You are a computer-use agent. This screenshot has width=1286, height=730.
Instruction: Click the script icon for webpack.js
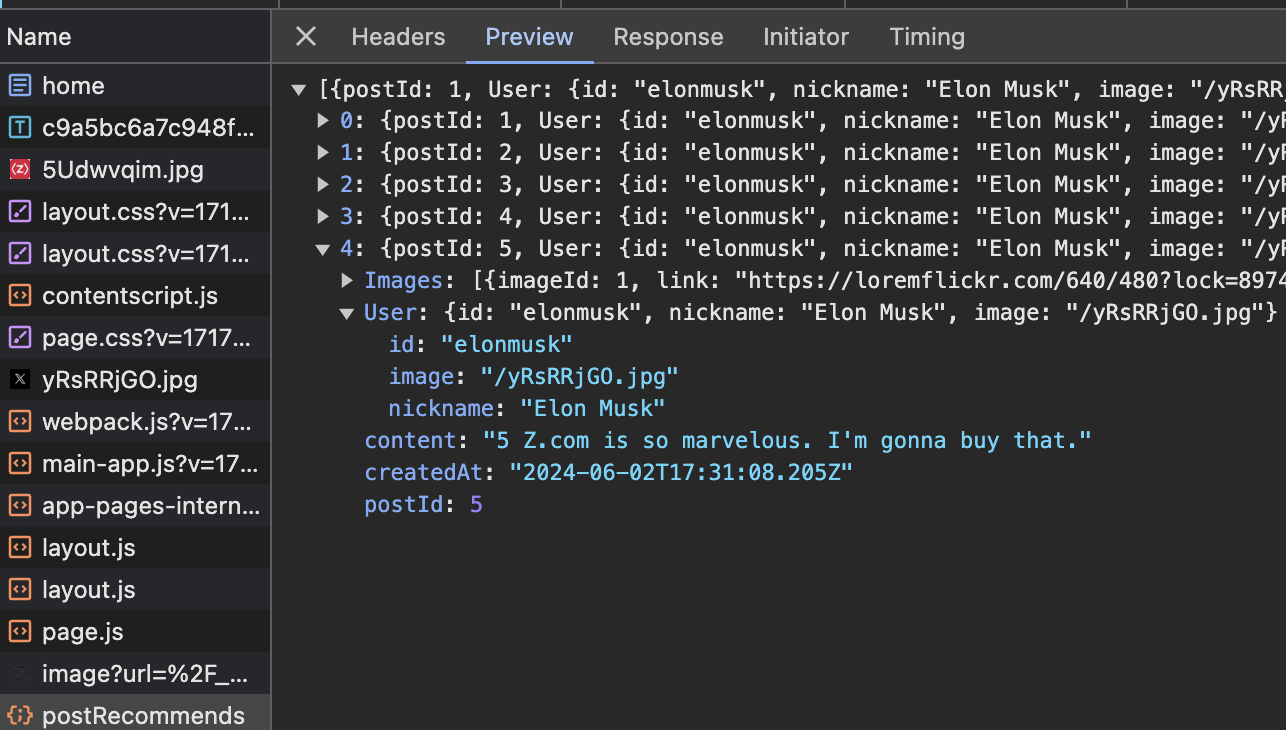(x=19, y=422)
